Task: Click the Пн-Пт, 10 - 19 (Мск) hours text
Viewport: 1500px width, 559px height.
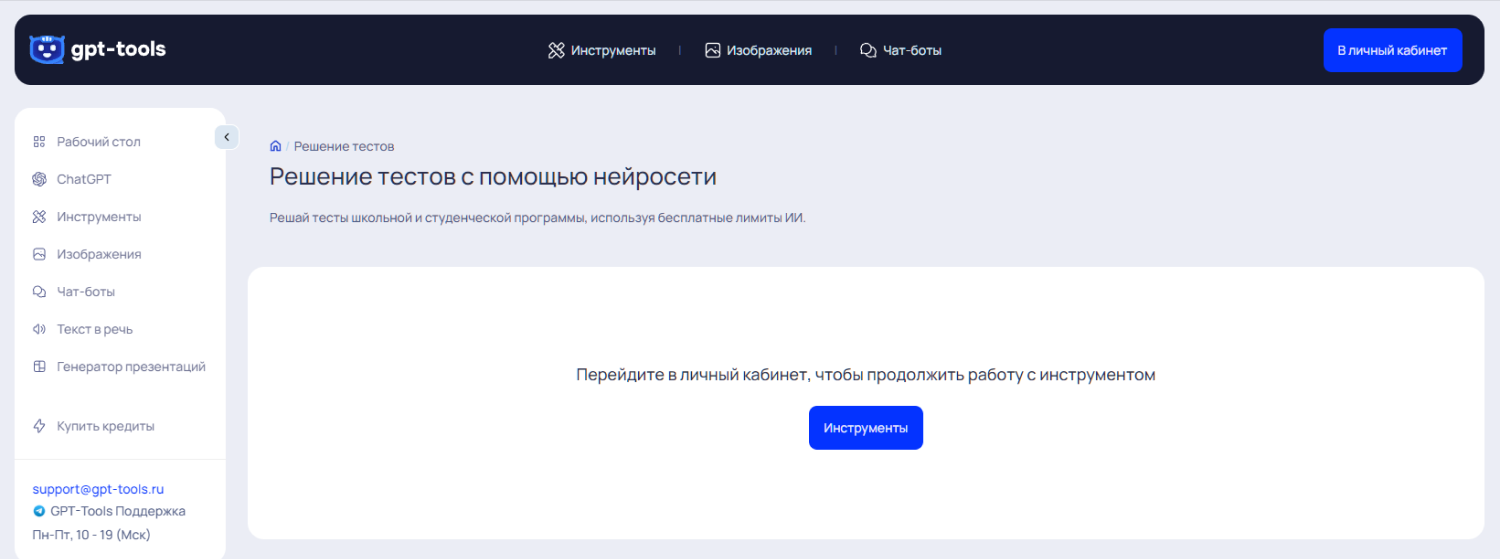Action: (x=91, y=534)
